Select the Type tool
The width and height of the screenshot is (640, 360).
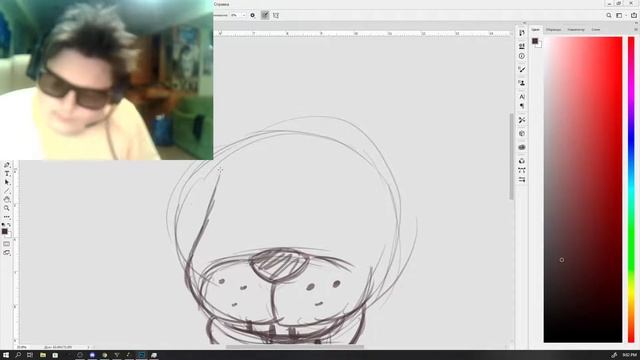coord(7,174)
